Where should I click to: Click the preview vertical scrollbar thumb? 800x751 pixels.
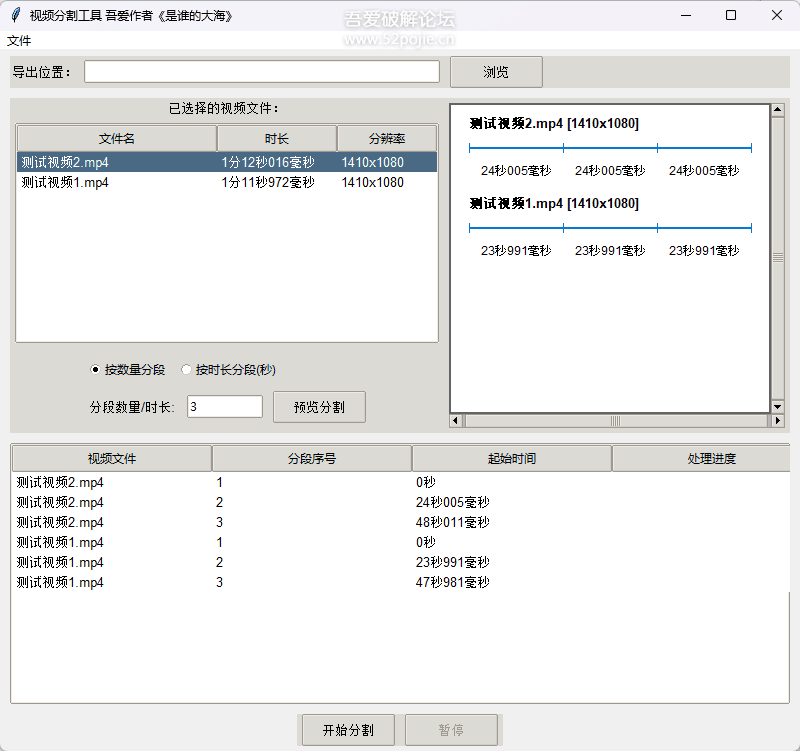click(x=778, y=258)
